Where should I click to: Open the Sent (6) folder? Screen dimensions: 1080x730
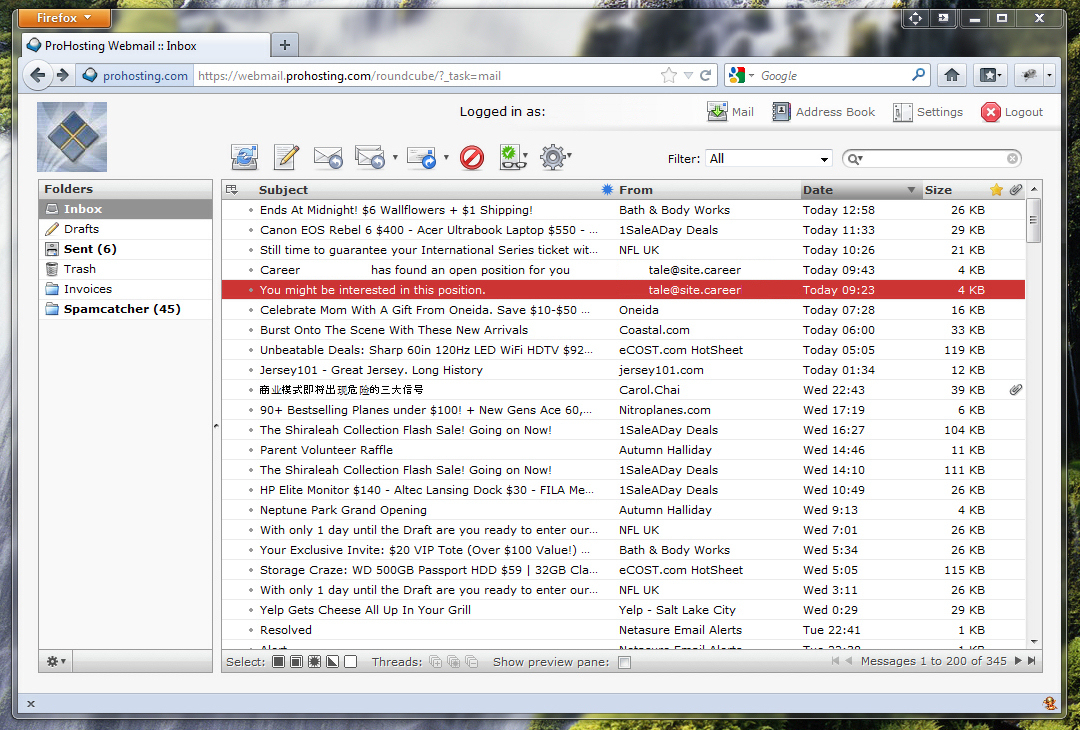tap(125, 249)
